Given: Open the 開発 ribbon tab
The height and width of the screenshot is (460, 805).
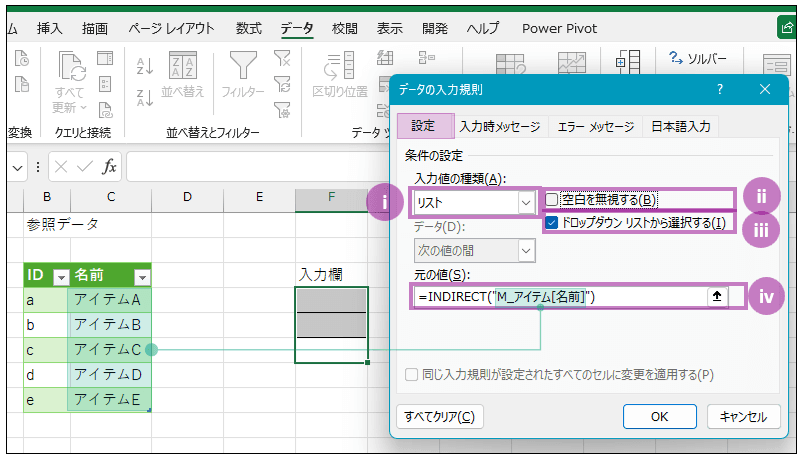Looking at the screenshot, I should [435, 28].
